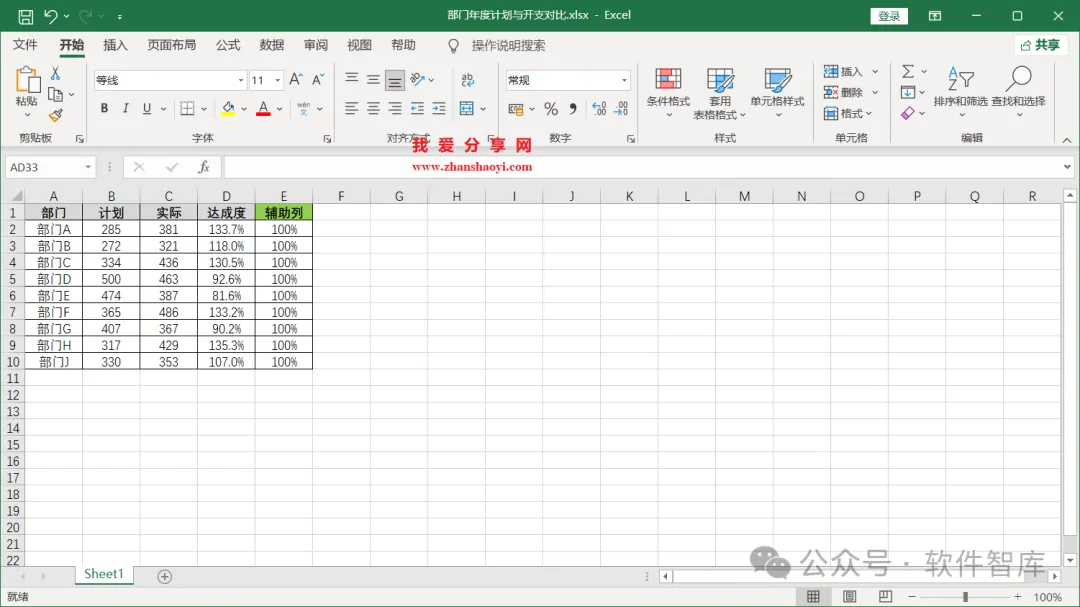Open the Name Box dropdown arrow

tap(87, 167)
